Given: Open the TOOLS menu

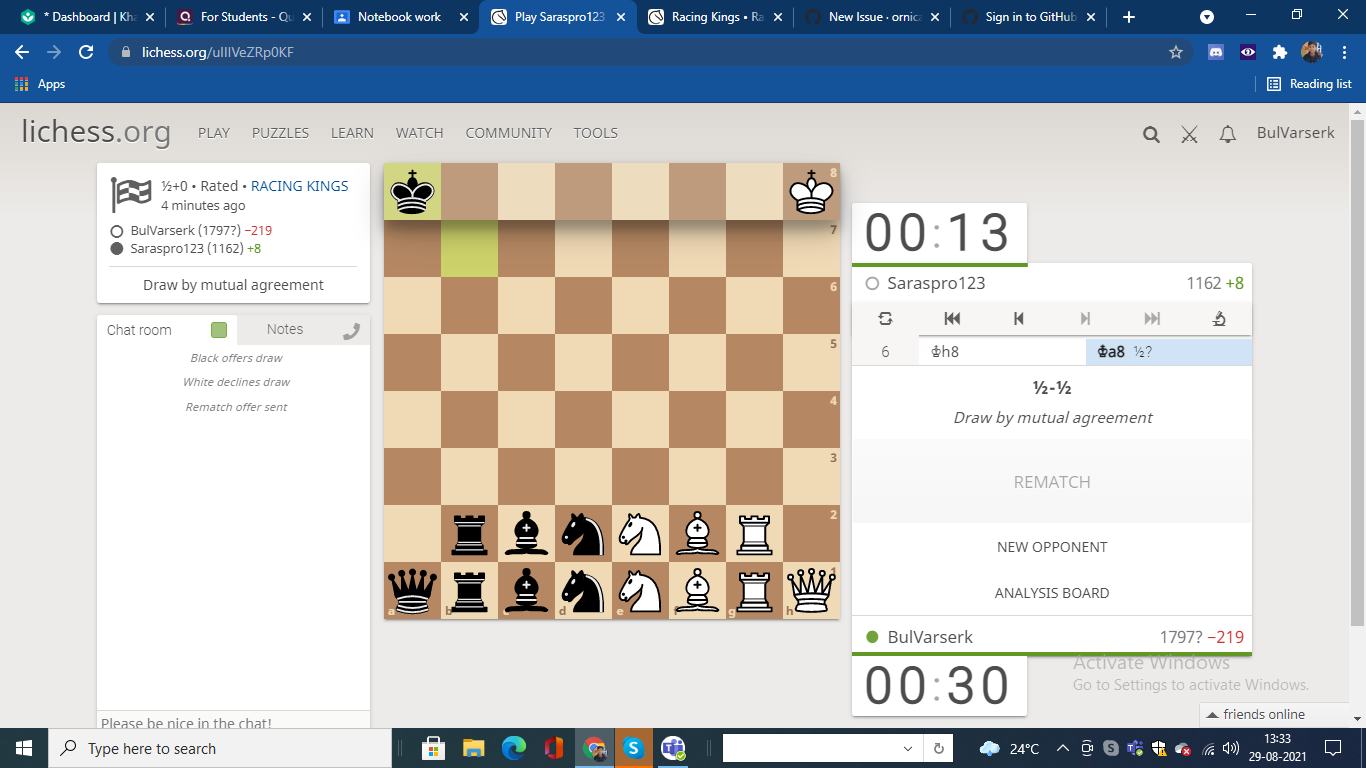Looking at the screenshot, I should click(x=596, y=133).
